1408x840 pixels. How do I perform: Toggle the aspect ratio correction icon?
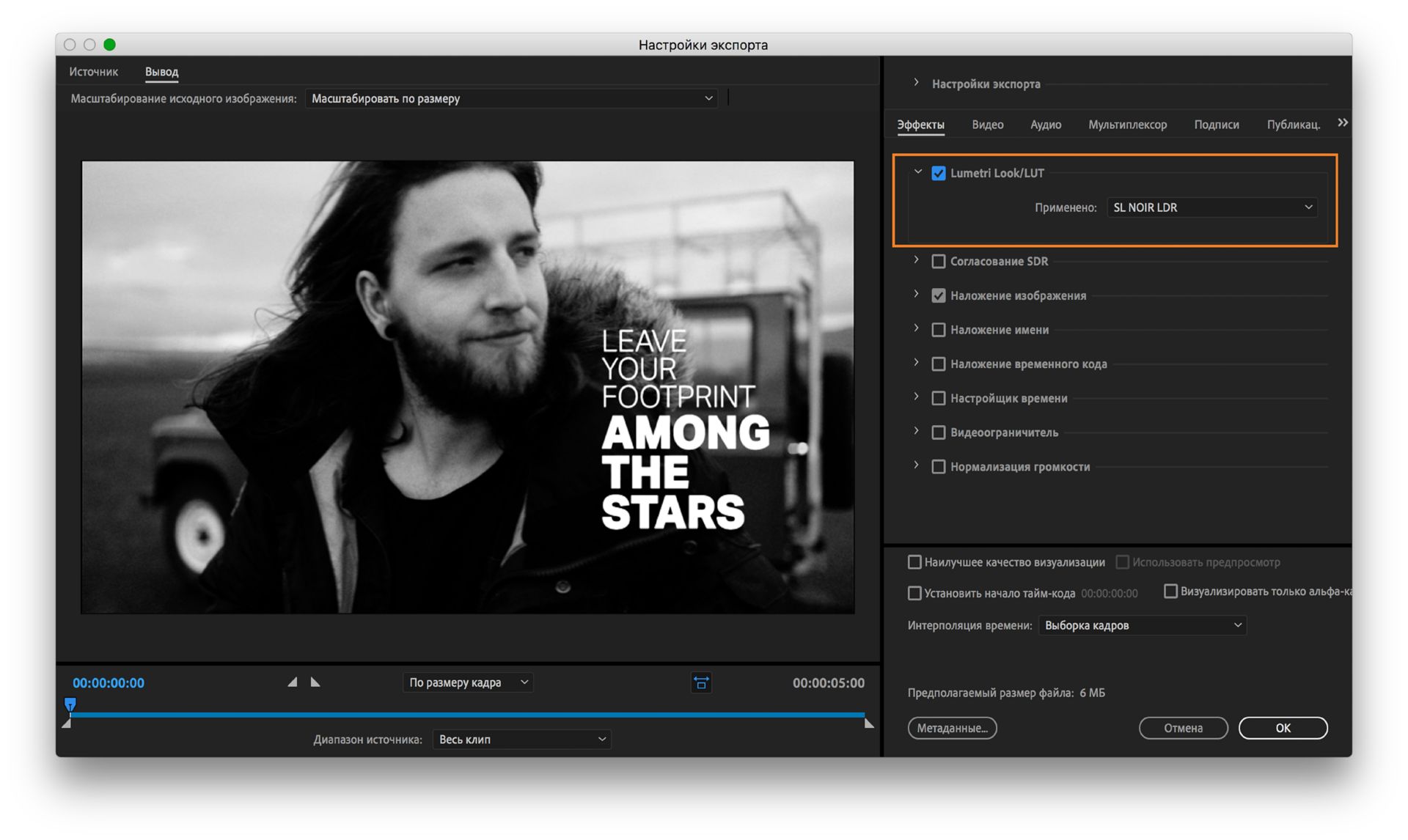tap(701, 683)
